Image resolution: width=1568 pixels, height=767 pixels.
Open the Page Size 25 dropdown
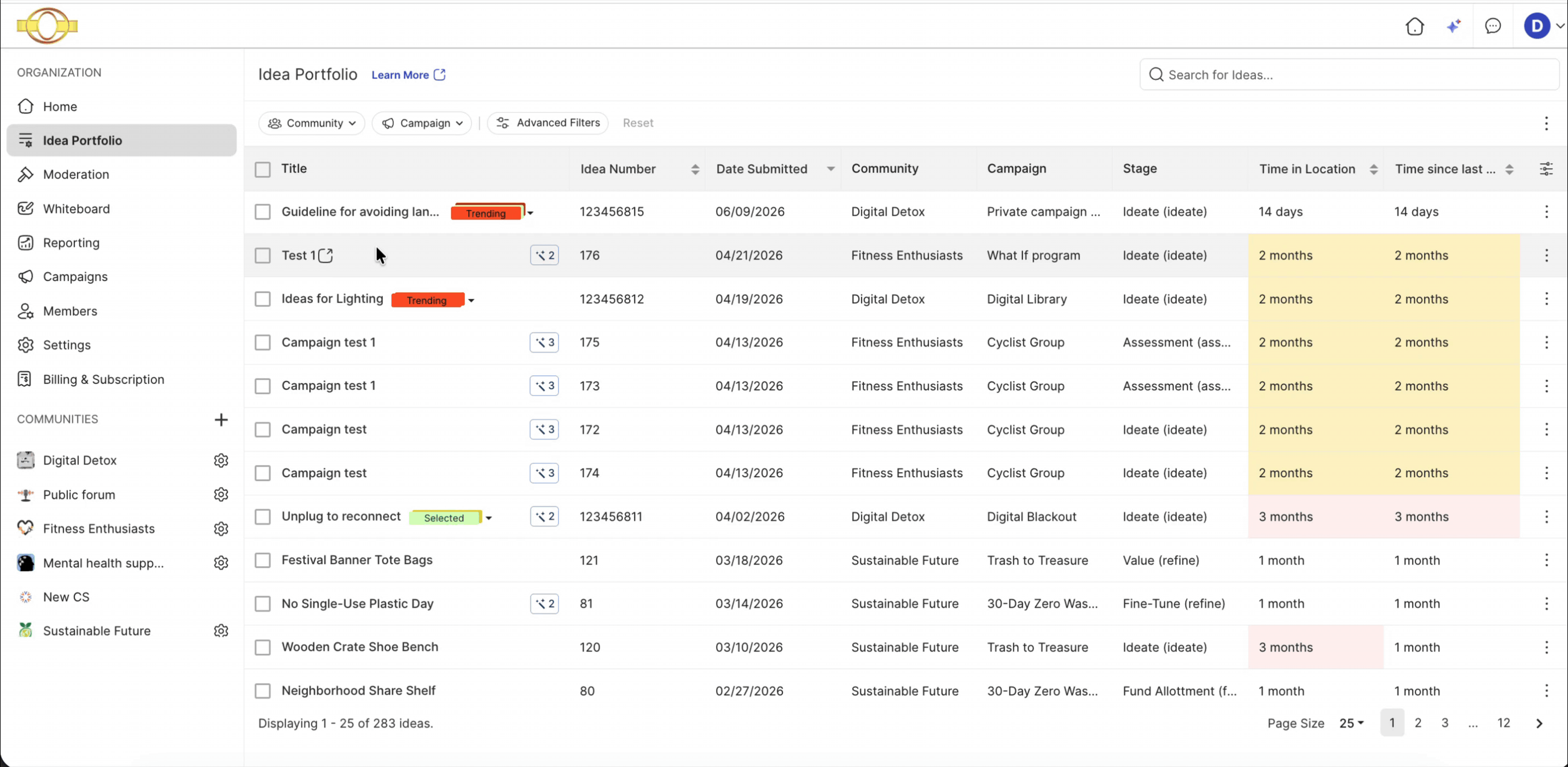click(1351, 723)
